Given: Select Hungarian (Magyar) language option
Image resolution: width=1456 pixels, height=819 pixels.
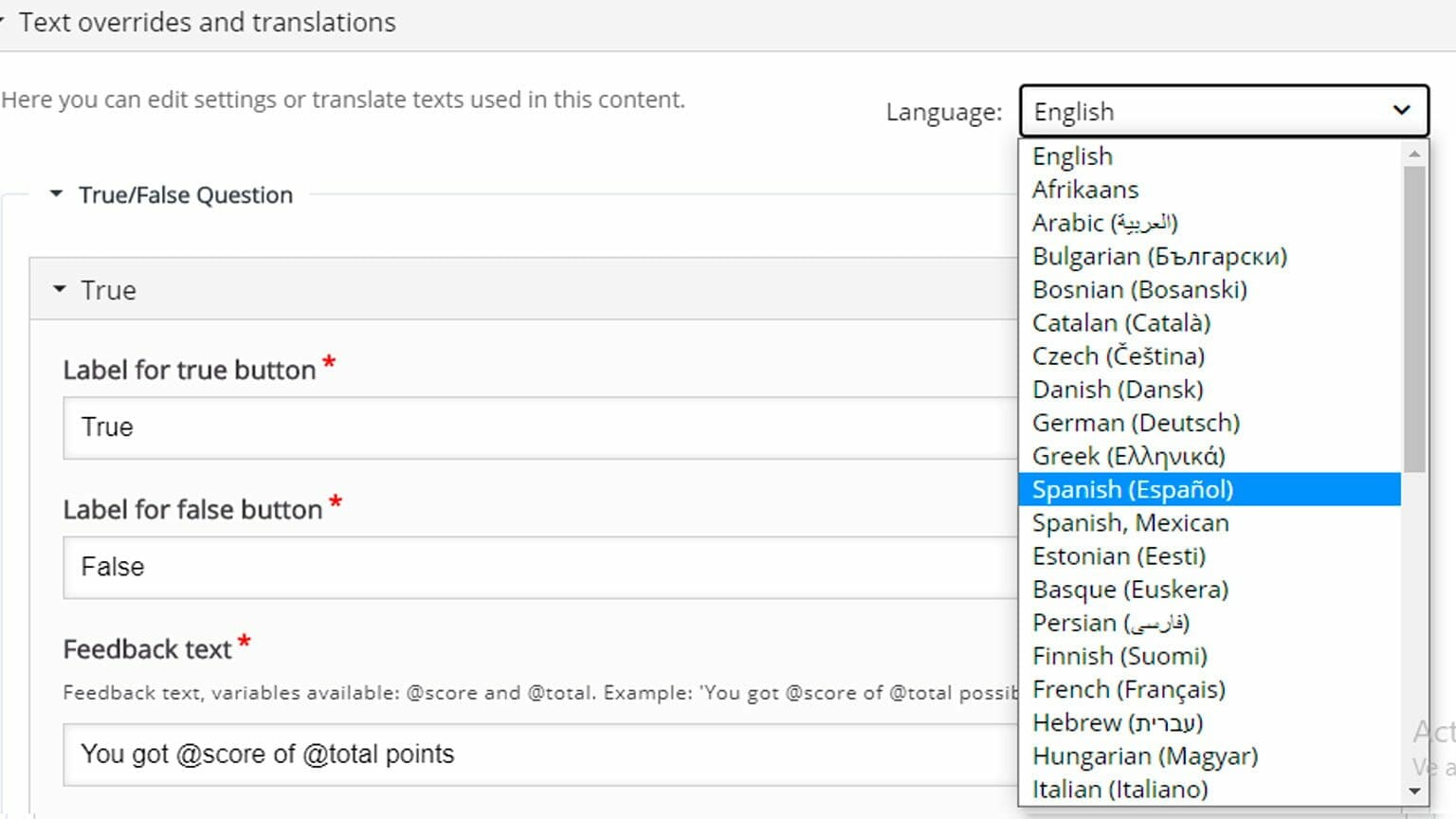Looking at the screenshot, I should (x=1210, y=756).
